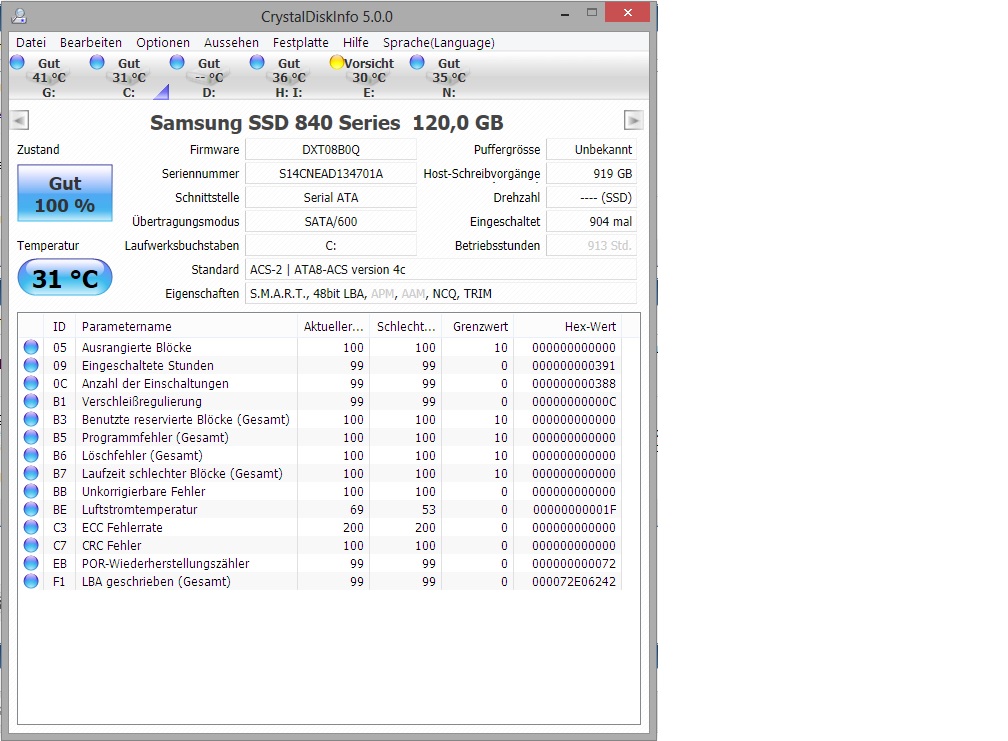Click serial number S14CNEAD134701A field
This screenshot has height=741, width=1008.
[x=331, y=174]
